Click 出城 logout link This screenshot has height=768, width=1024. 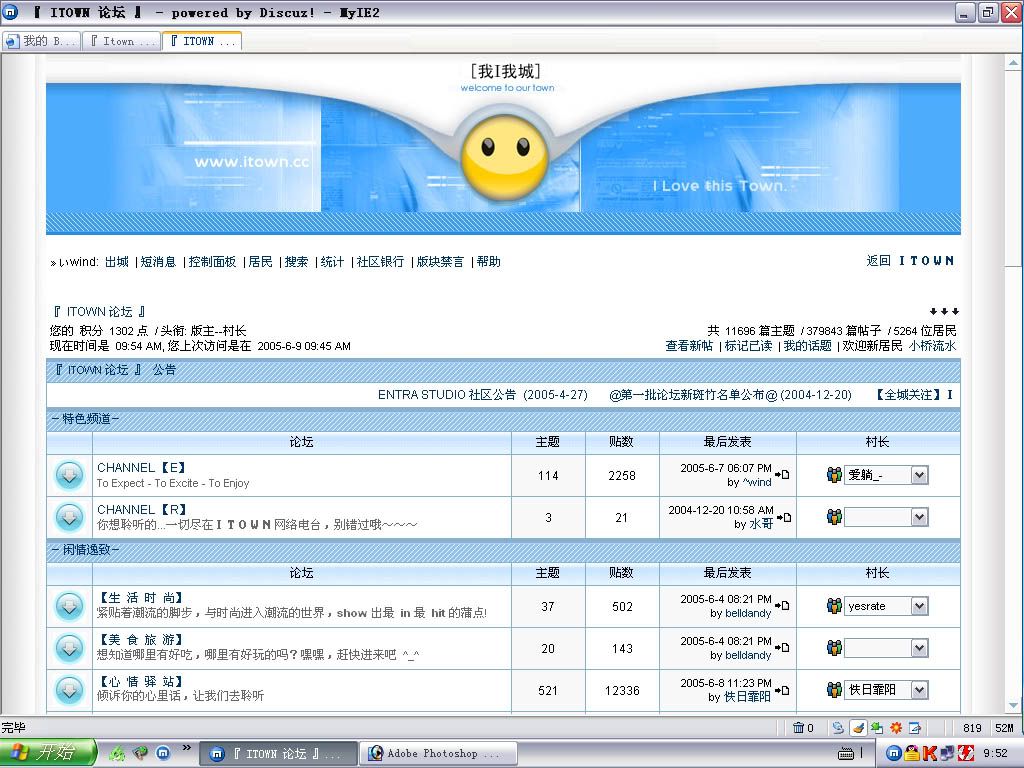117,262
